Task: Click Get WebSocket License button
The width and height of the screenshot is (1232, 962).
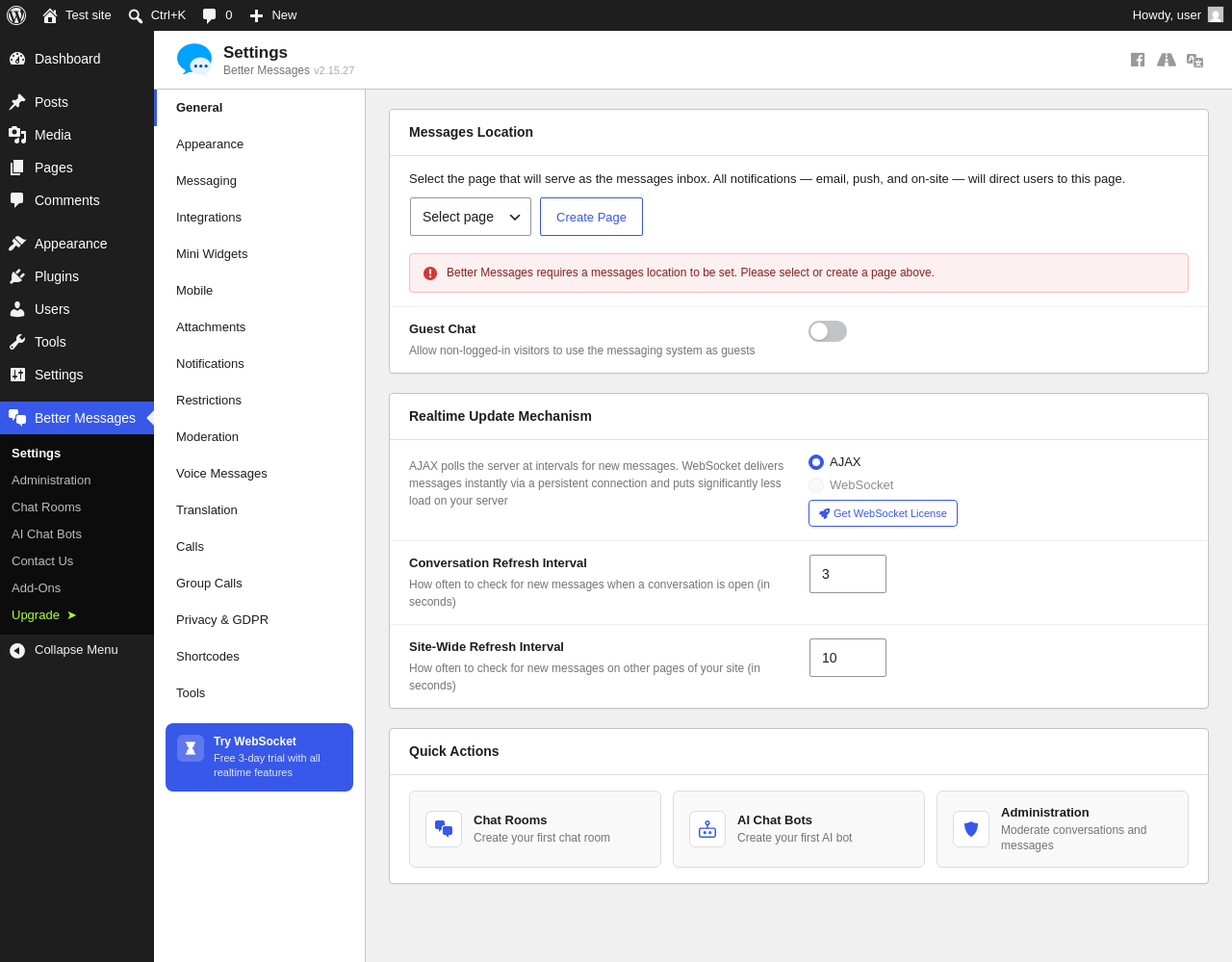Action: click(x=883, y=513)
